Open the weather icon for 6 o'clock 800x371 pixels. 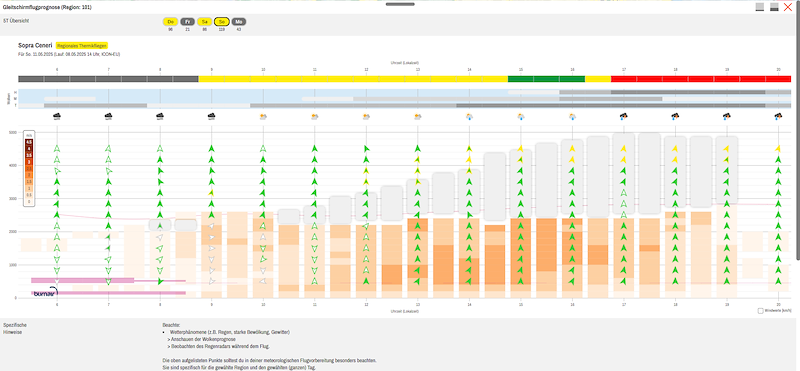pos(57,116)
